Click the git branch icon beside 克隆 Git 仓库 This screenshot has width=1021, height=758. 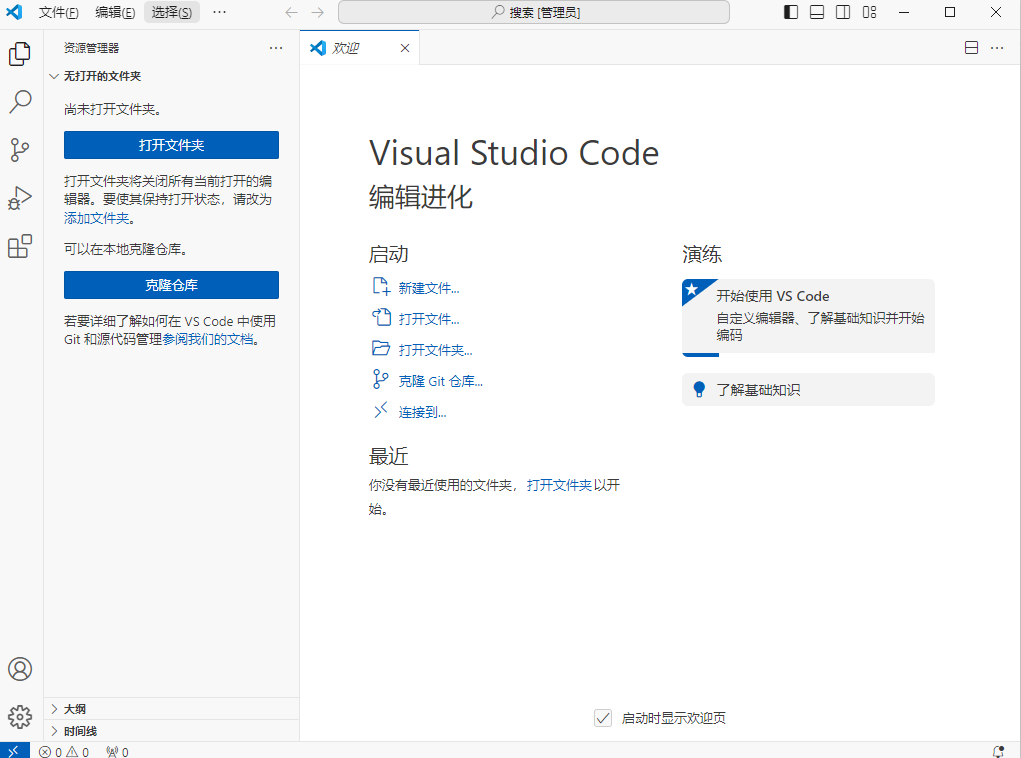point(380,380)
